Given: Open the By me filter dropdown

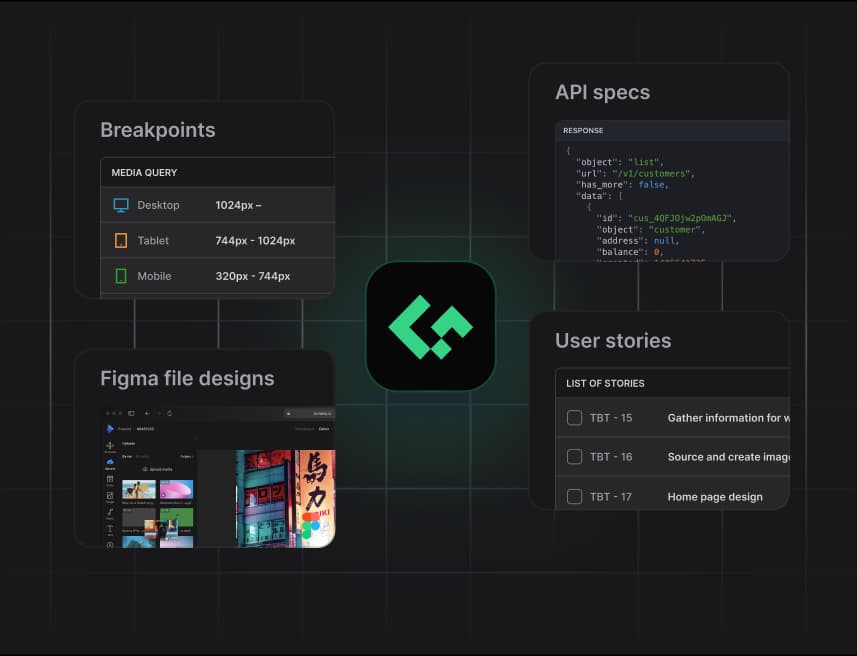Looking at the screenshot, I should pos(126,456).
